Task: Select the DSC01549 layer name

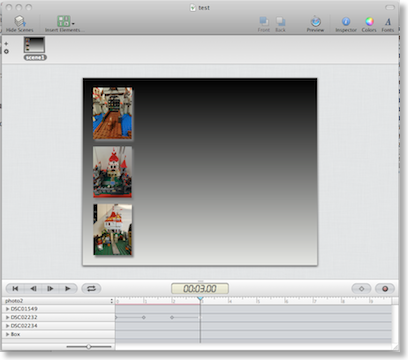Action: point(24,309)
